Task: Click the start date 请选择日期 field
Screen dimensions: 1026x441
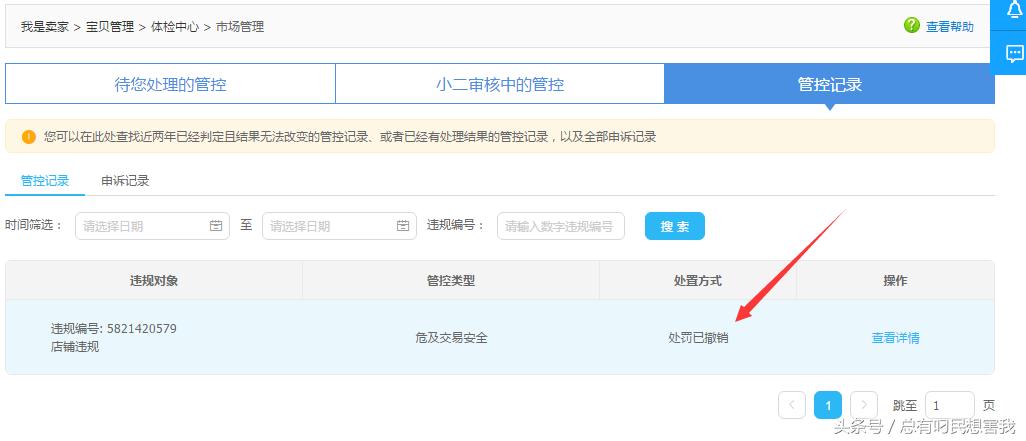Action: (x=152, y=226)
